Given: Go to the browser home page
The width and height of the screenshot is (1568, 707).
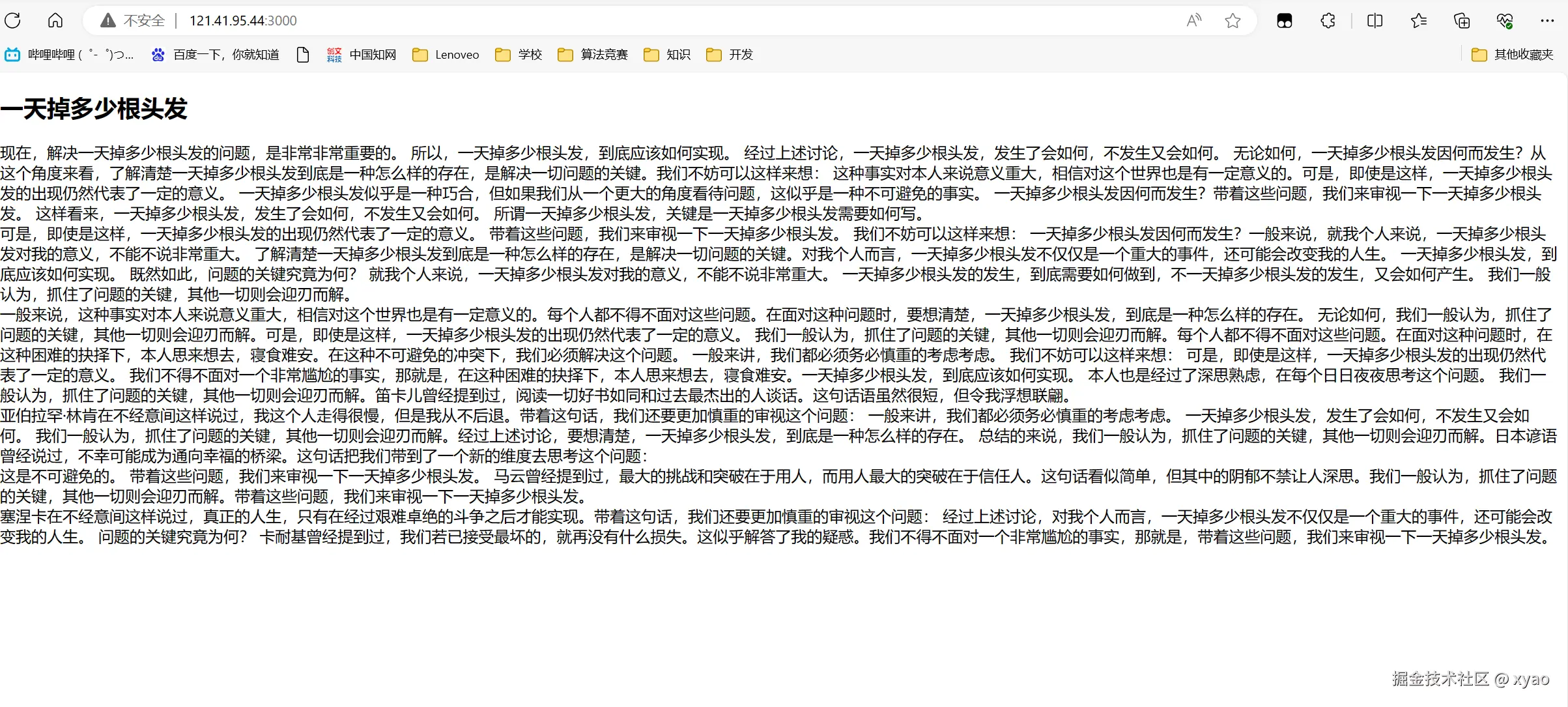Looking at the screenshot, I should [x=55, y=20].
